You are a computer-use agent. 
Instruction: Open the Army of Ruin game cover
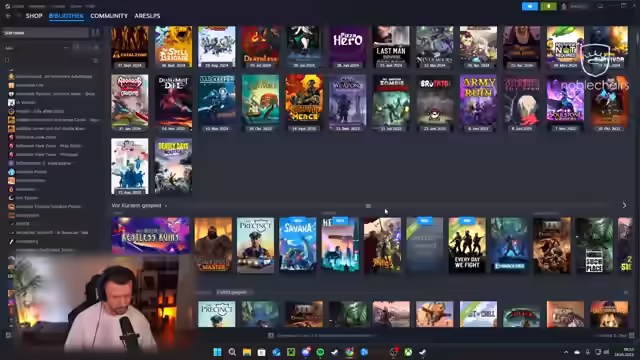(478, 103)
